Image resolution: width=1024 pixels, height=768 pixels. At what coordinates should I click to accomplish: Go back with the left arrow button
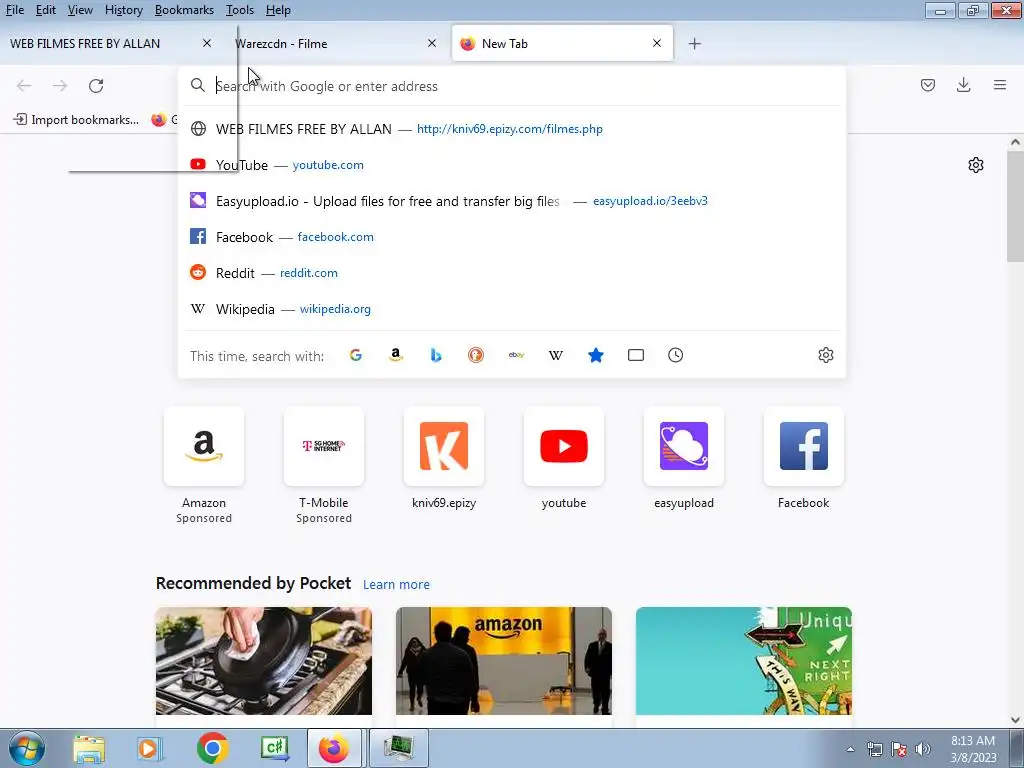click(x=24, y=86)
